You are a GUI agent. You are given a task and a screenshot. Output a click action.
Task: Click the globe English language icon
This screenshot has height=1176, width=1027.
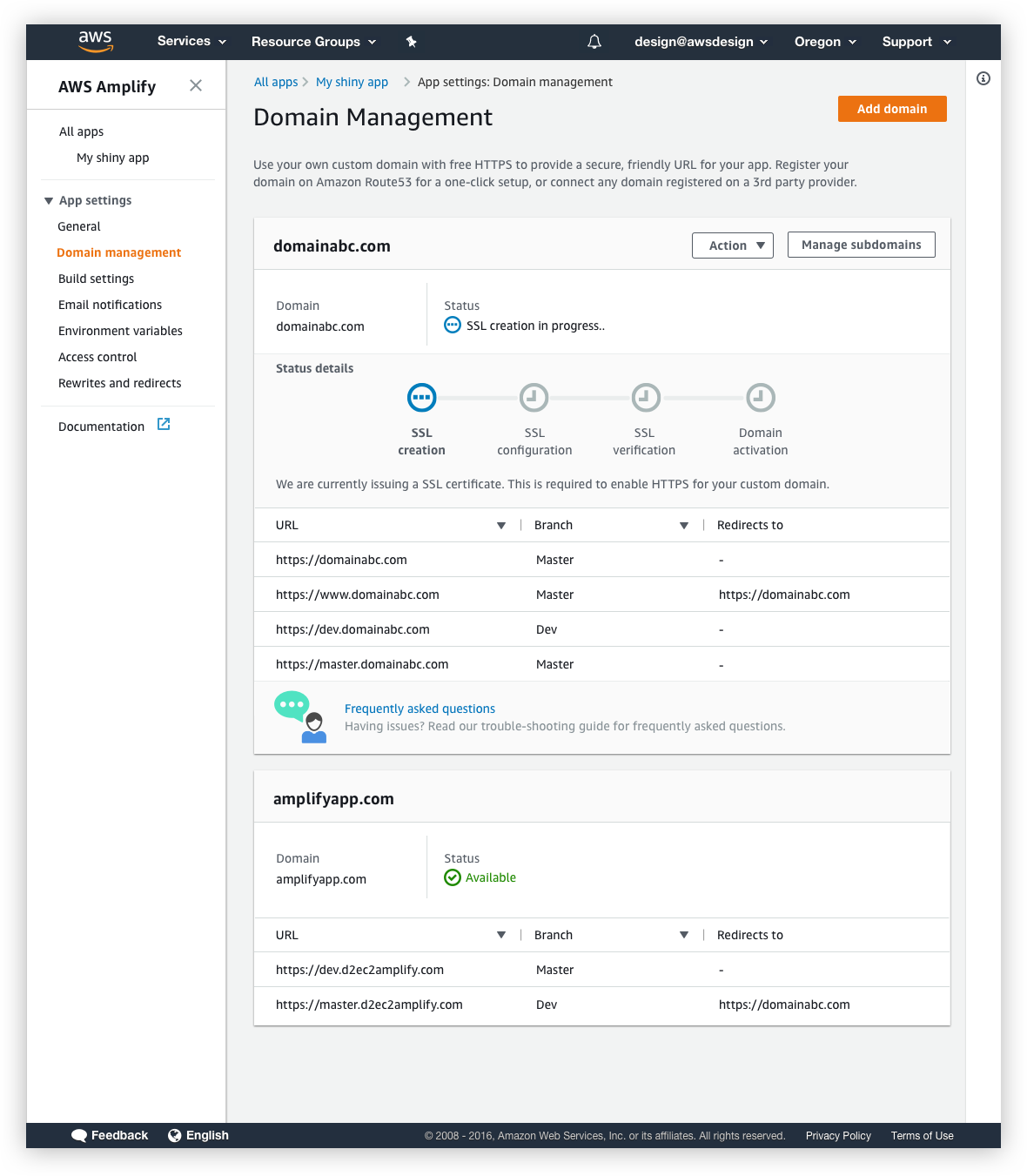175,1135
